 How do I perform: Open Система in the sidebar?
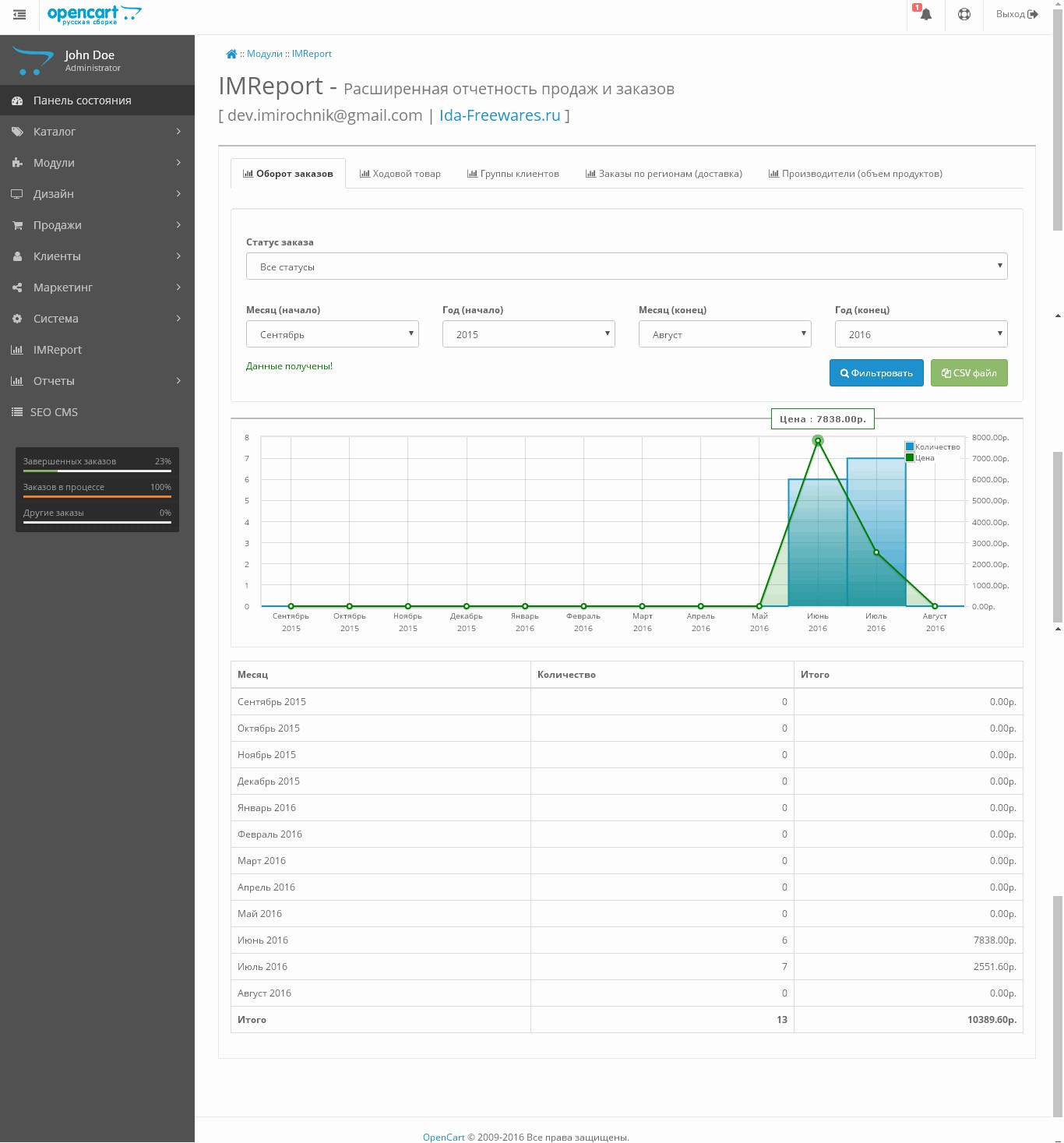click(97, 319)
